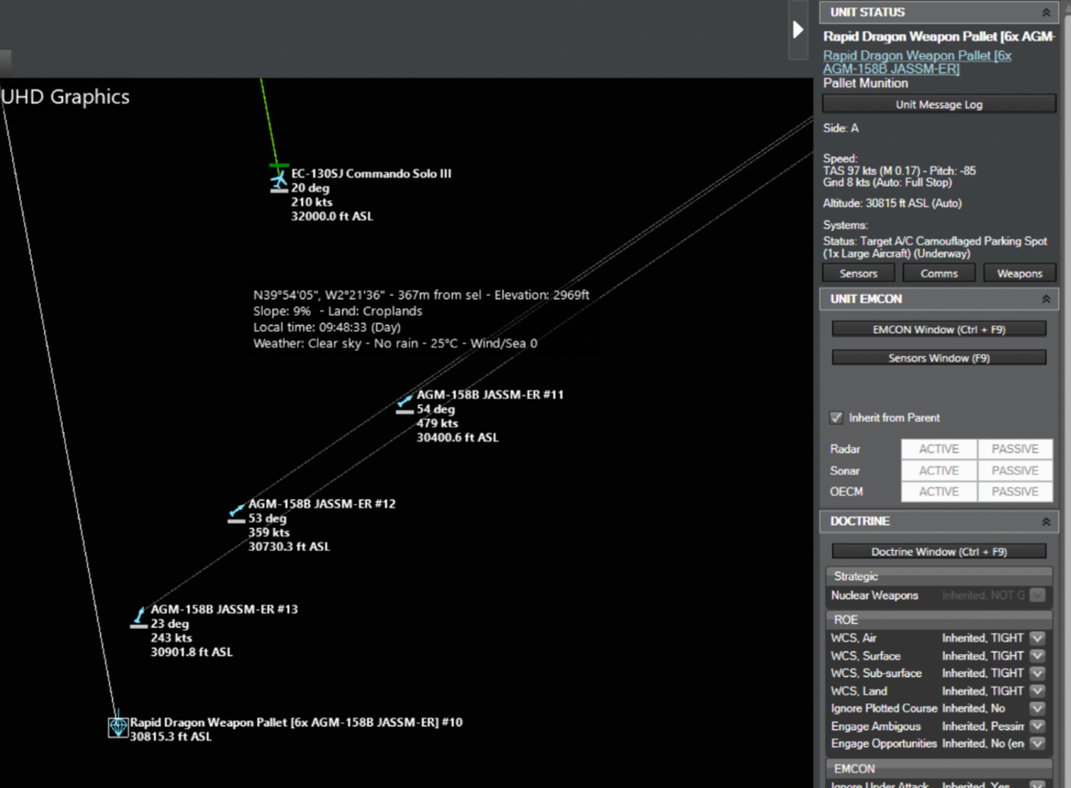Set Sonar EMCON to PASSIVE

1015,470
